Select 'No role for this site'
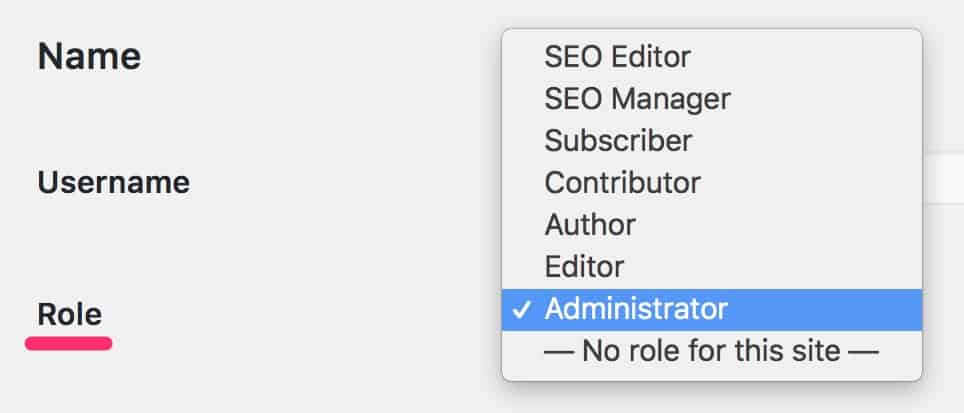This screenshot has width=964, height=413. click(x=711, y=351)
